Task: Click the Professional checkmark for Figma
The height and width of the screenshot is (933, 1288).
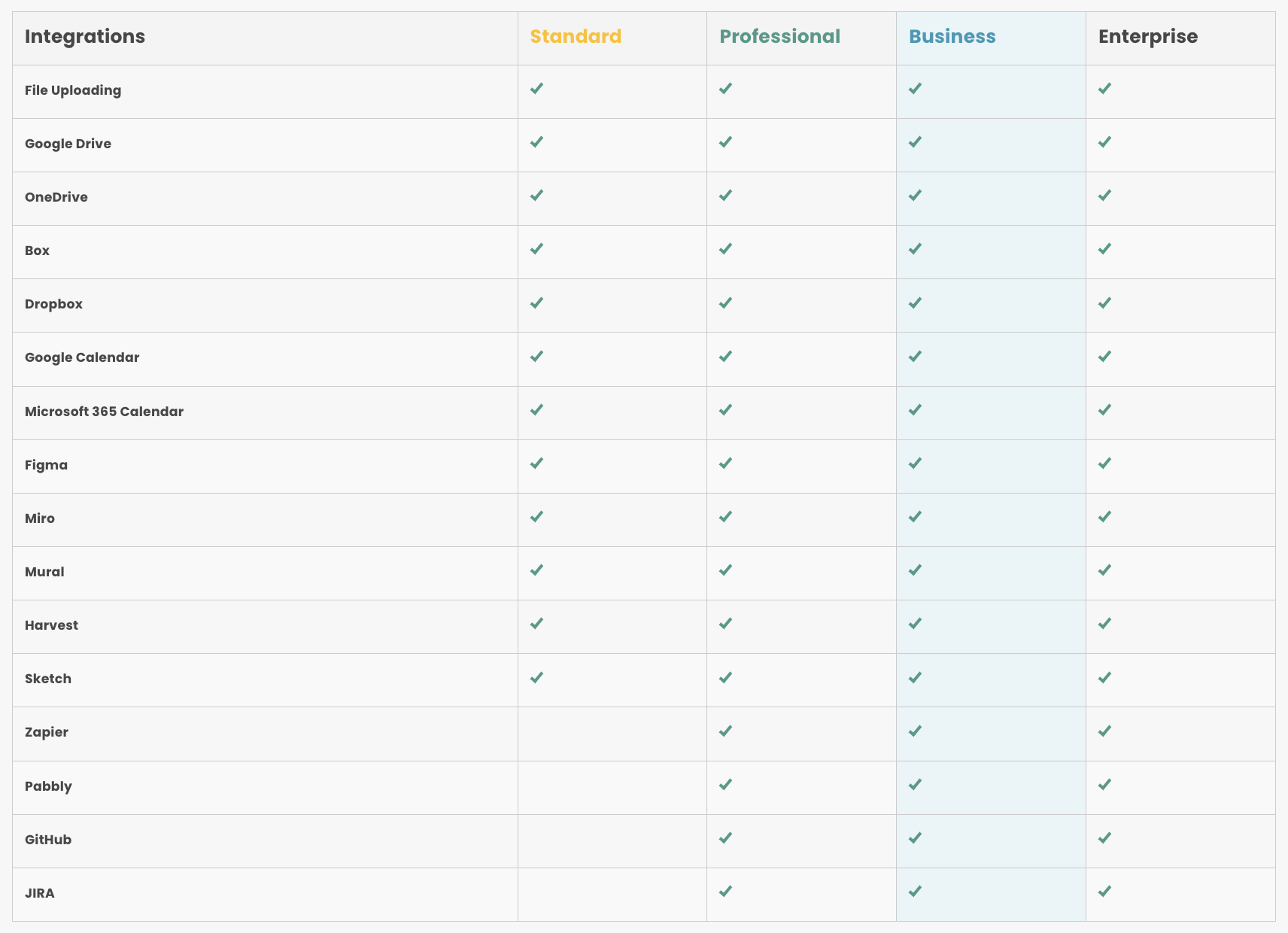Action: (725, 463)
